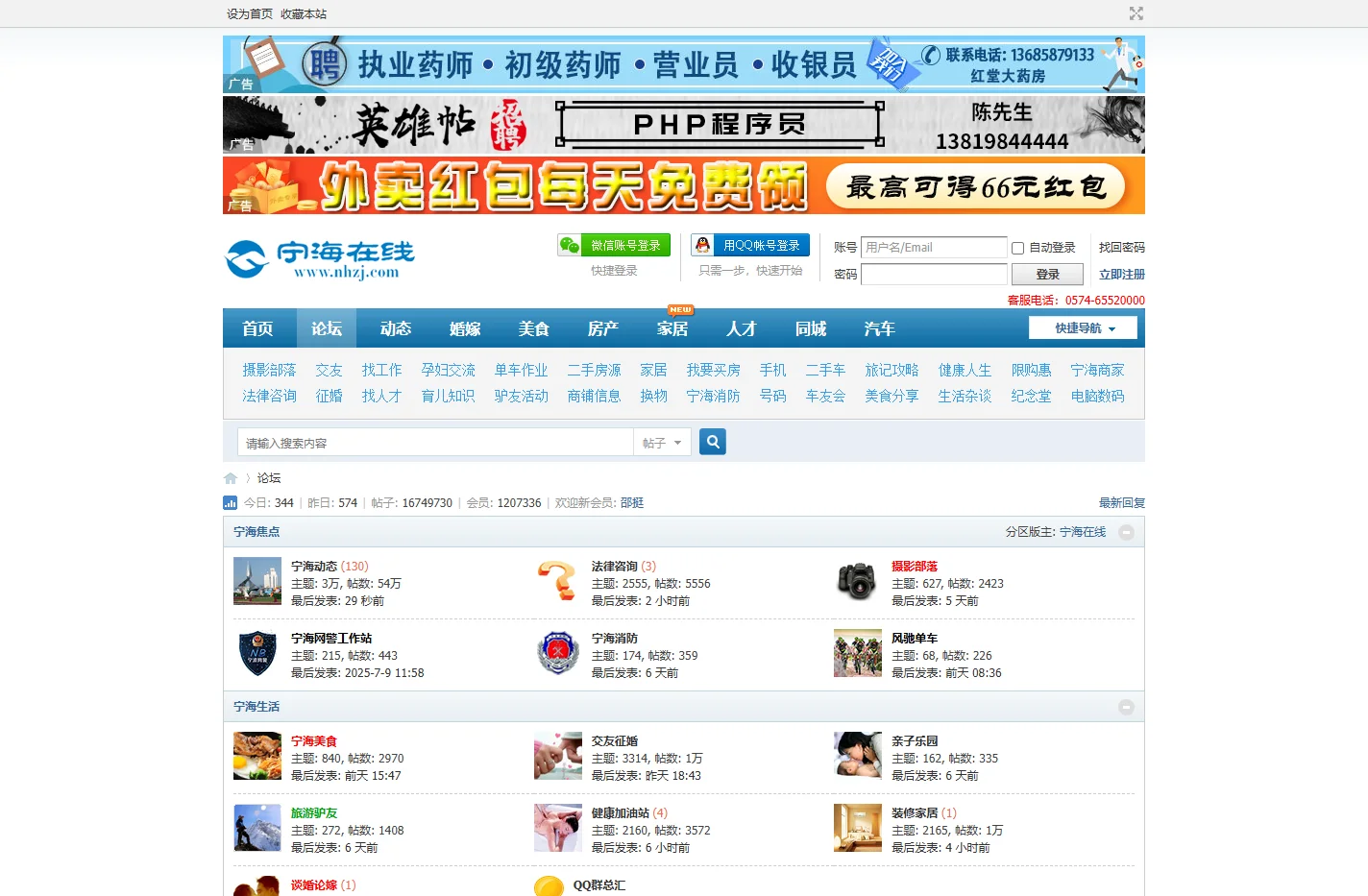Toggle the 自动登录 checkbox
Viewport: 1368px width, 896px height.
click(x=1017, y=248)
